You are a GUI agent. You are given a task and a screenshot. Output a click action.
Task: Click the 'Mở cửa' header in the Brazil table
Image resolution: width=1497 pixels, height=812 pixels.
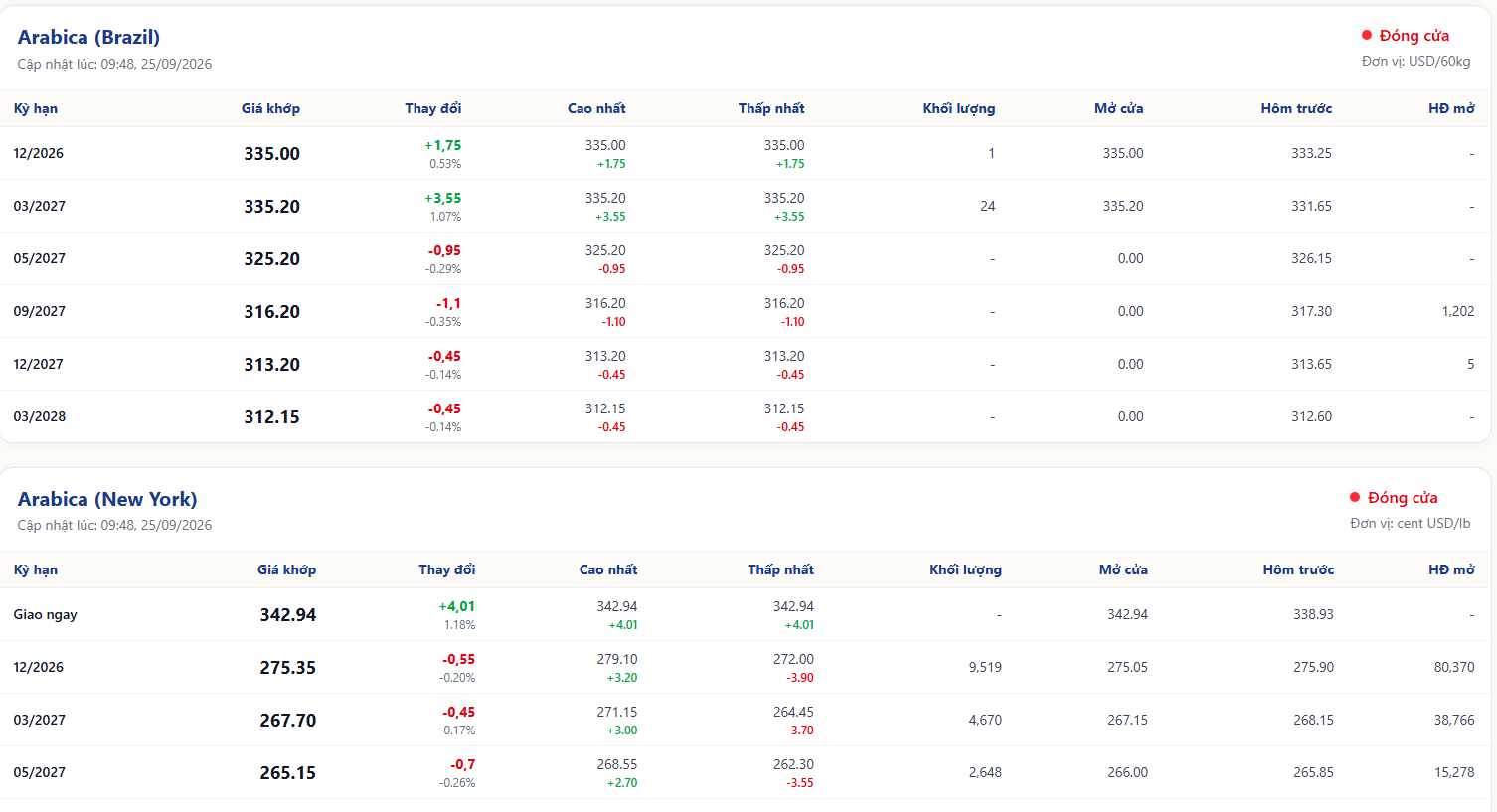tap(1119, 108)
